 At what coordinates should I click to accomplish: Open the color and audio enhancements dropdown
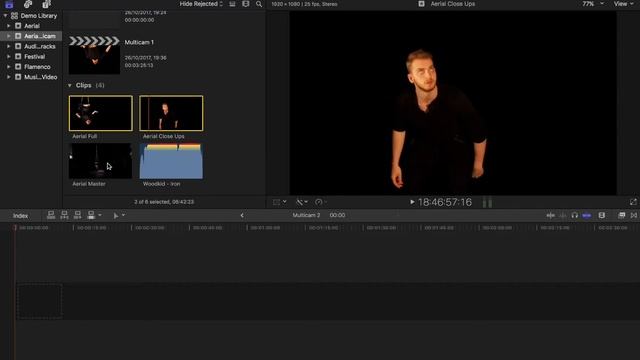click(x=302, y=202)
